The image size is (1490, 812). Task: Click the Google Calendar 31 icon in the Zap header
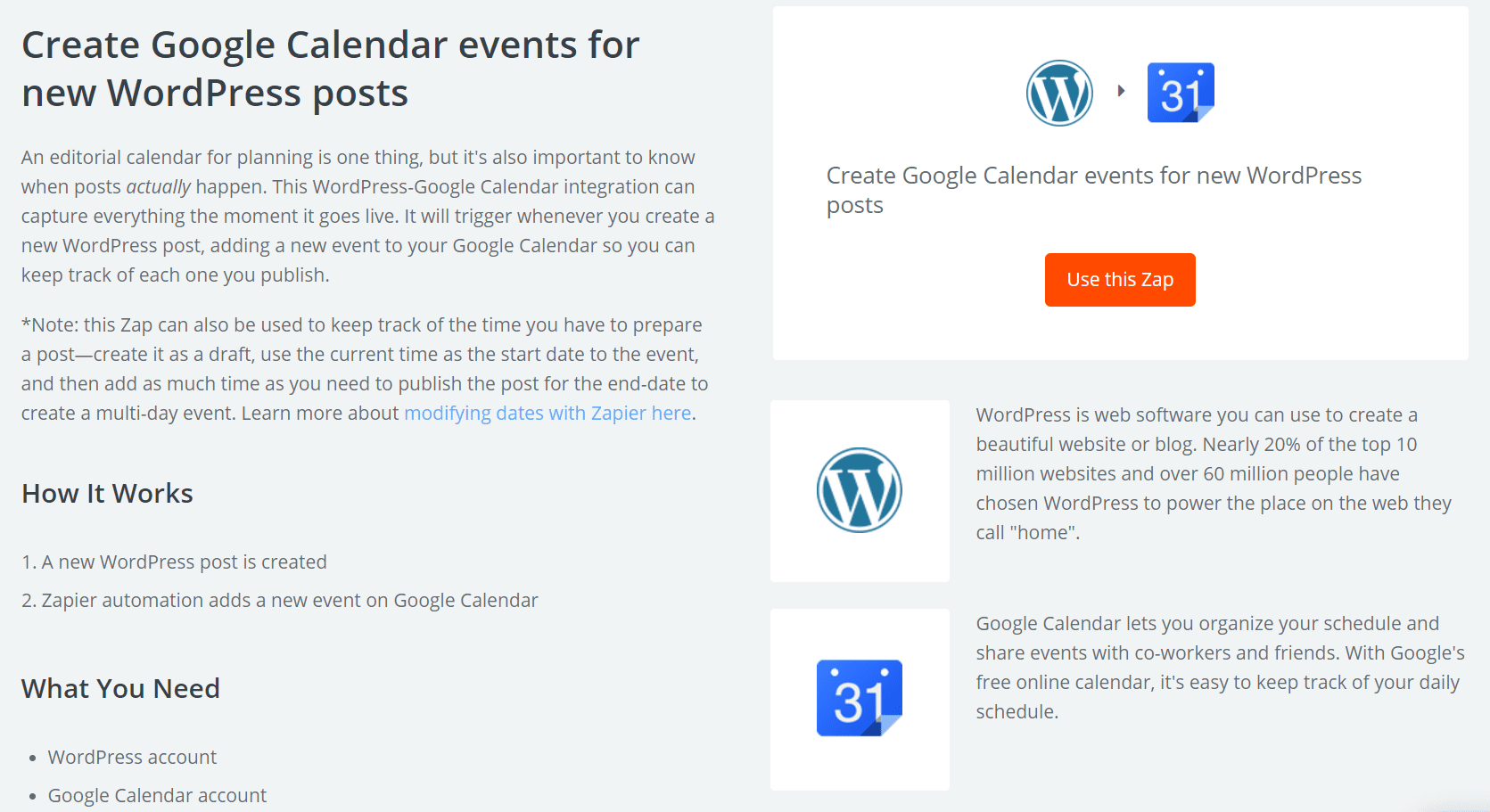1181,93
